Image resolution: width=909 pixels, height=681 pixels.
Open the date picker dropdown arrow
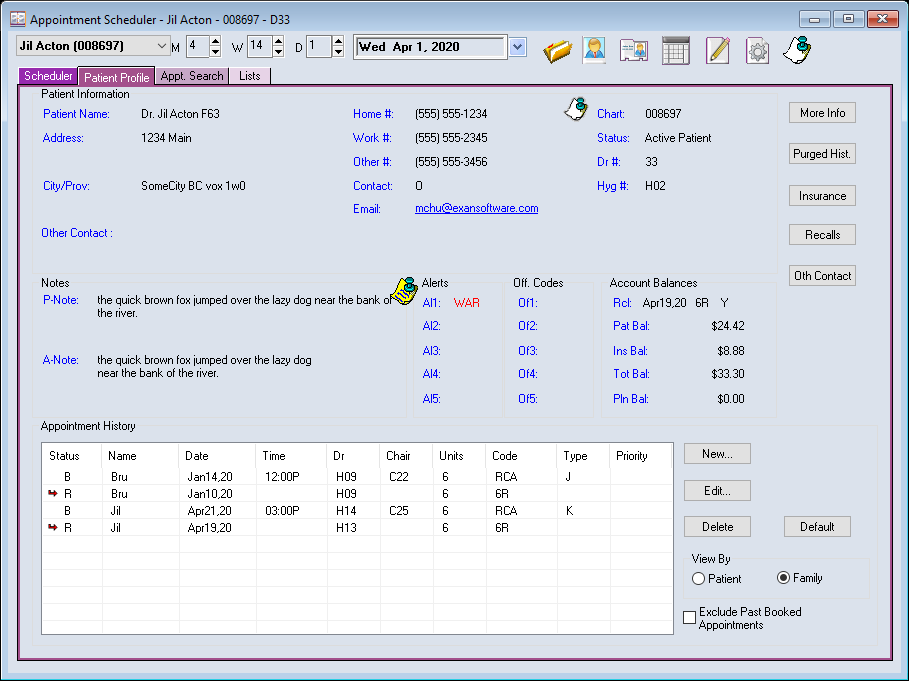pyautogui.click(x=517, y=46)
